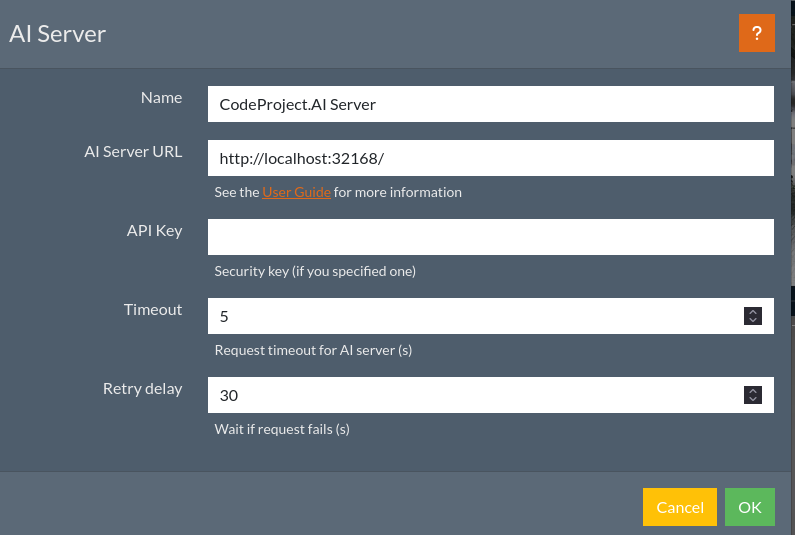The image size is (795, 535).
Task: Click the 'Request timeout for AI server (s)' text
Action: click(313, 350)
